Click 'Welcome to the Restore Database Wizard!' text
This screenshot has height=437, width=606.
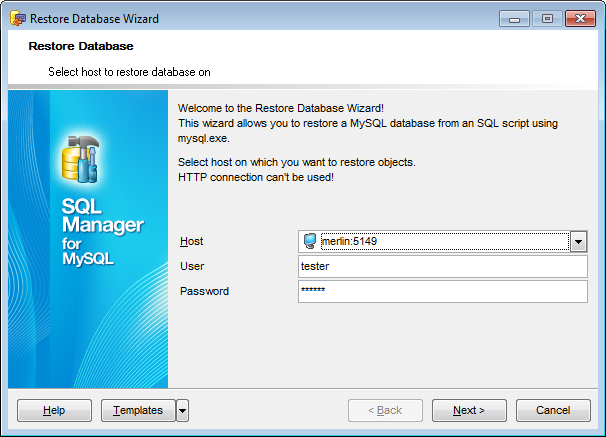[x=281, y=108]
